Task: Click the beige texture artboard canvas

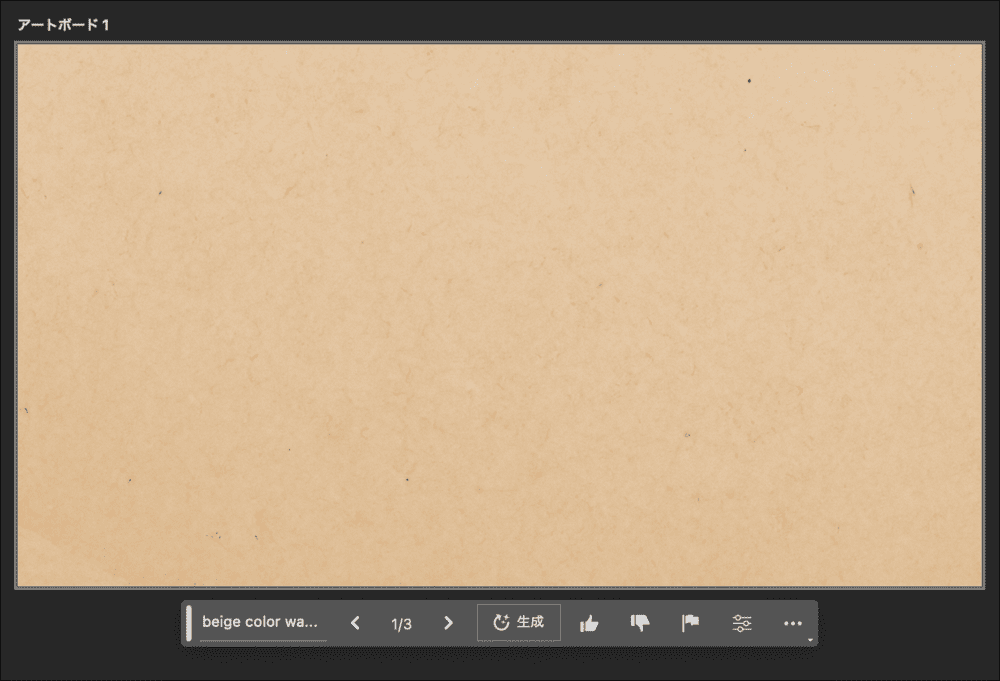Action: pos(499,315)
